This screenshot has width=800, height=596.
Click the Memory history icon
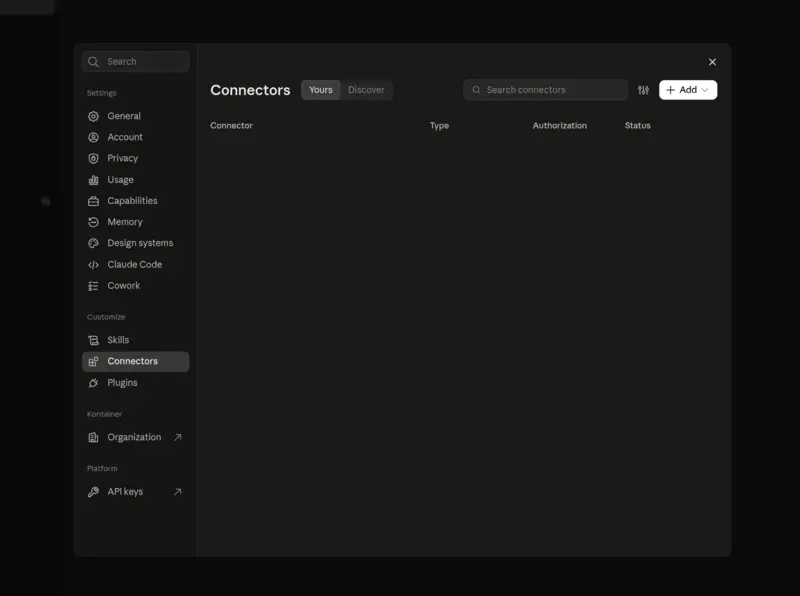tap(93, 222)
